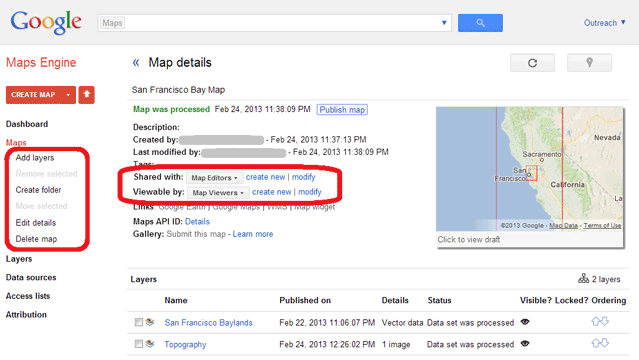Image resolution: width=639 pixels, height=360 pixels.
Task: Toggle visibility eye for Topography layer
Action: 525,344
